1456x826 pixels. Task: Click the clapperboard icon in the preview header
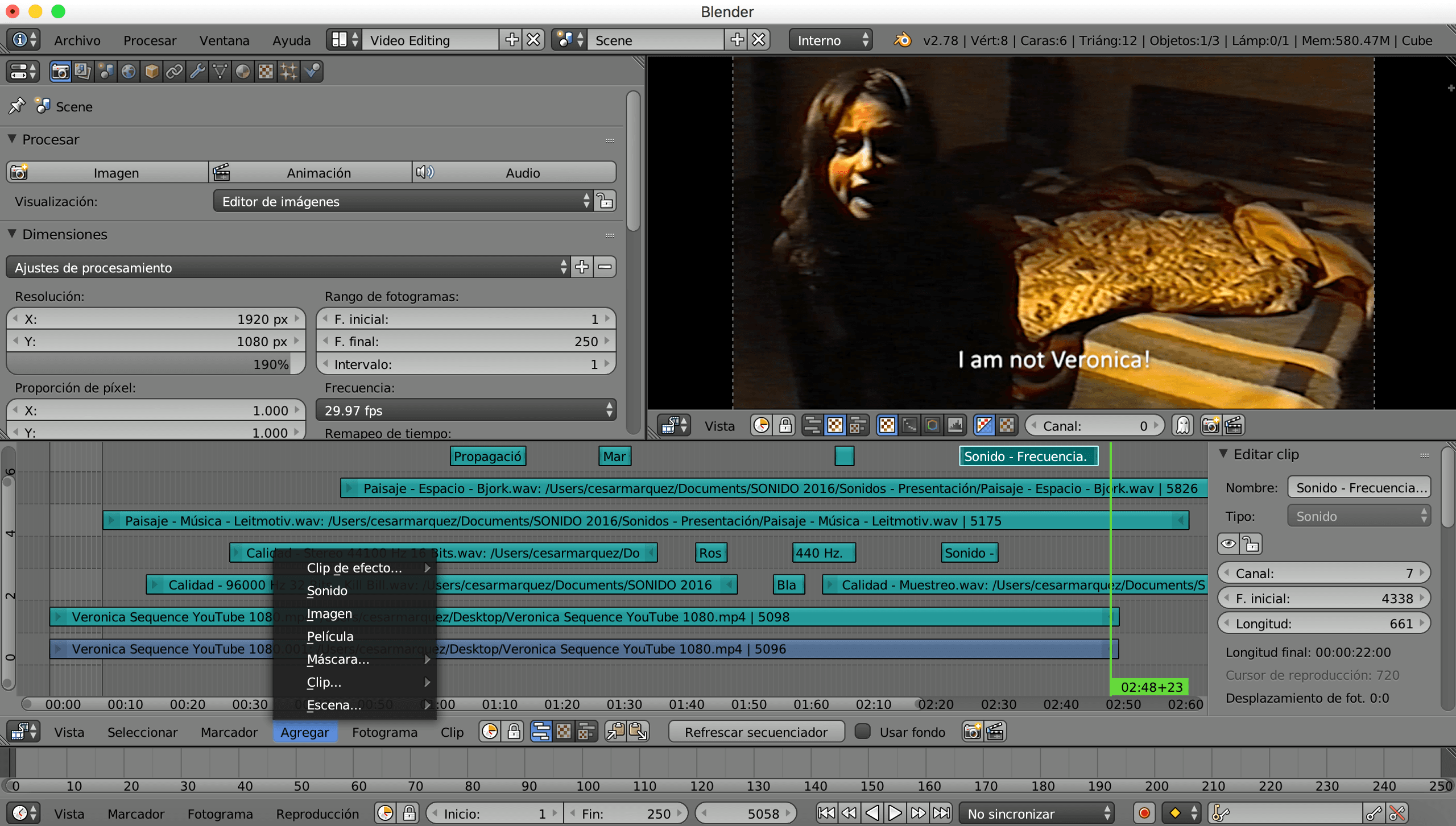(x=1234, y=425)
